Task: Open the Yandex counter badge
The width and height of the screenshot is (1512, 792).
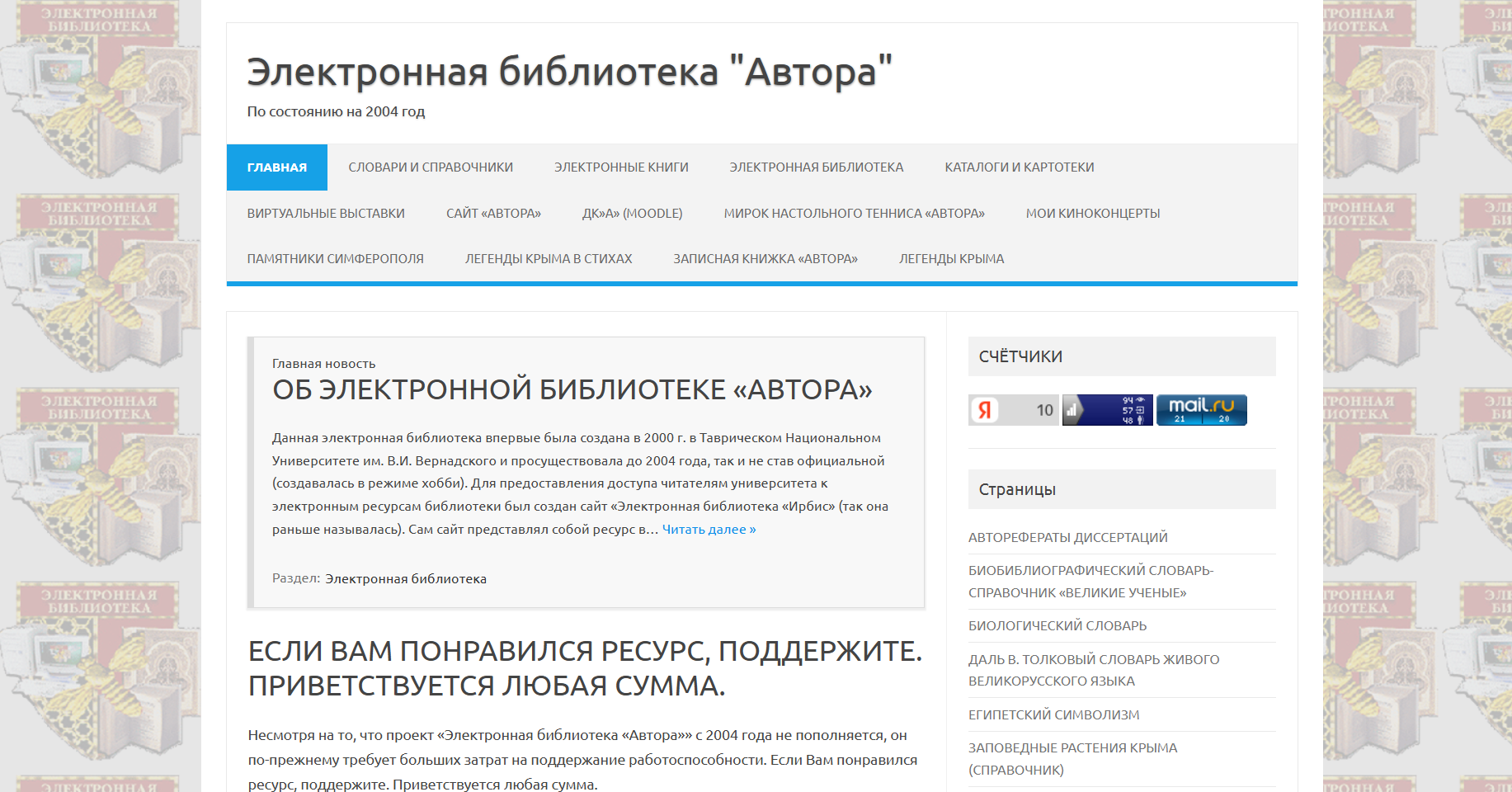Action: point(1014,410)
